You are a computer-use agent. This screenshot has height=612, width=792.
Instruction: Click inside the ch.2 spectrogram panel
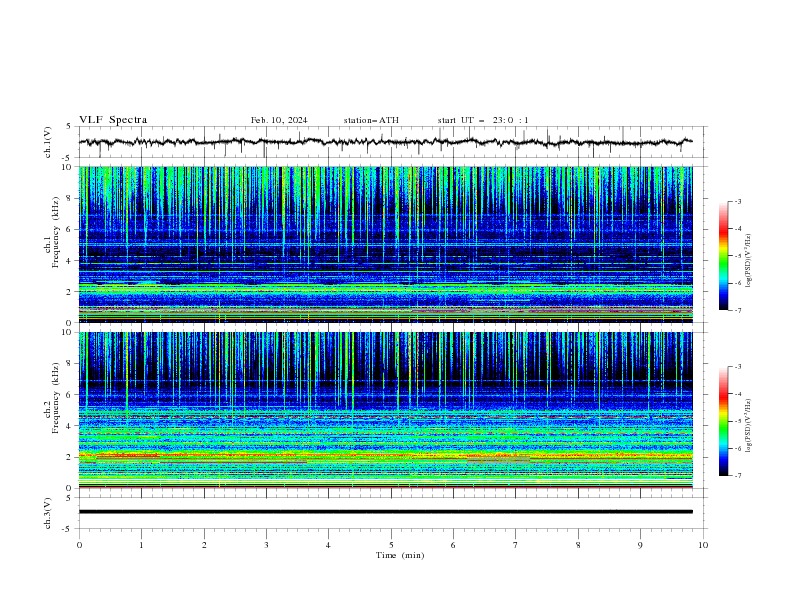[x=385, y=410]
